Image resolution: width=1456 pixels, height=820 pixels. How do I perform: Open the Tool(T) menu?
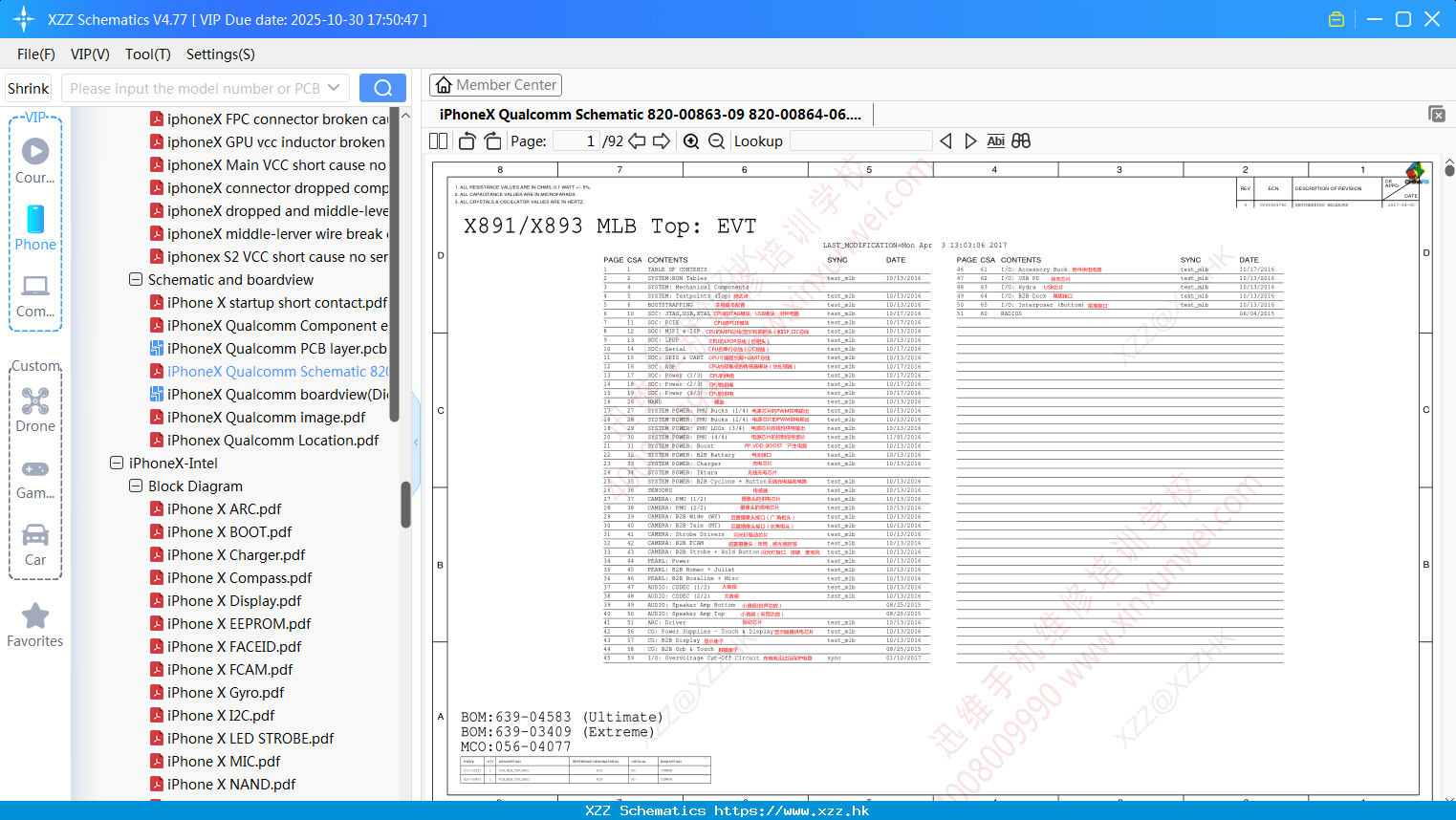pyautogui.click(x=147, y=54)
